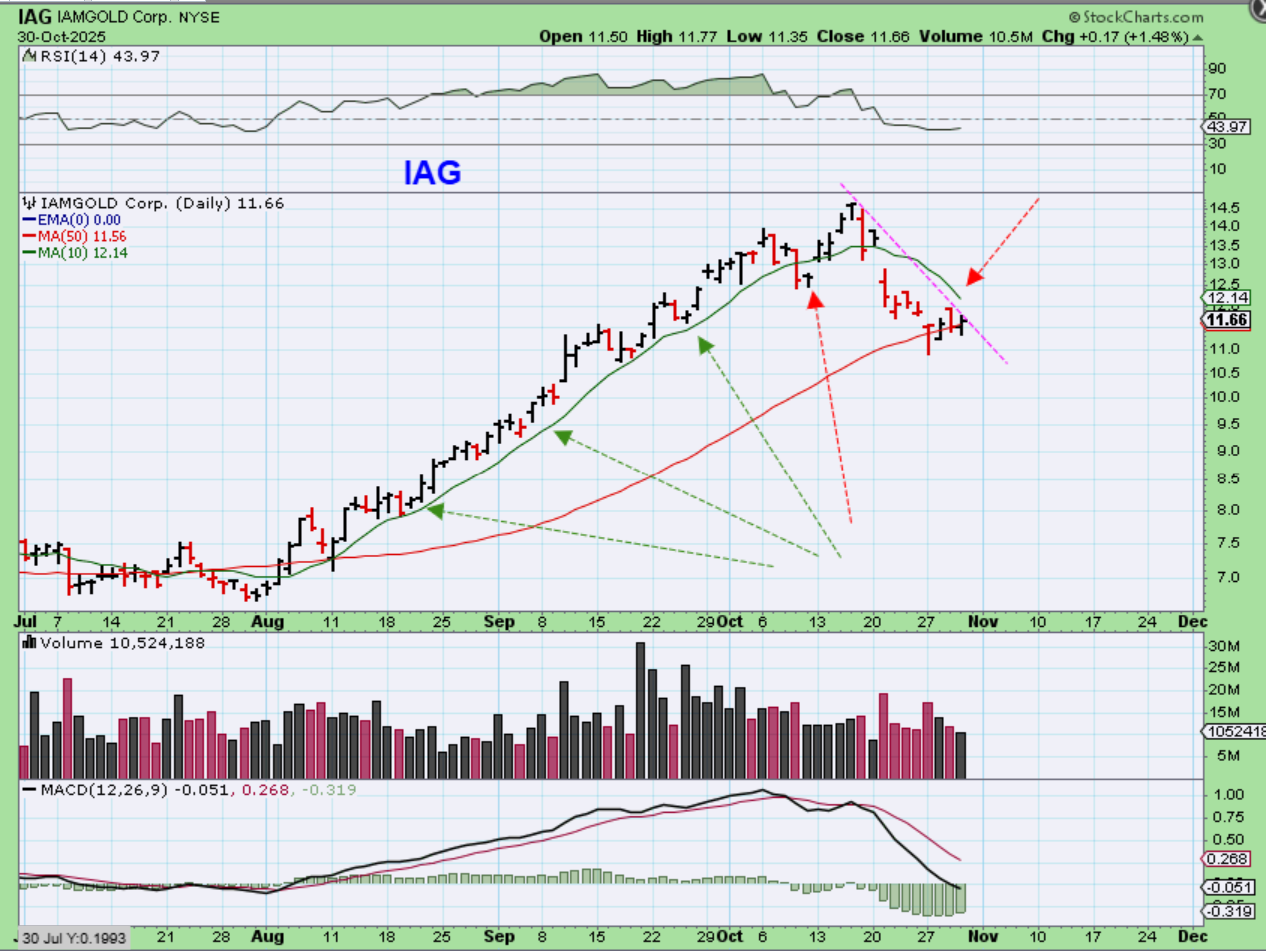Click the 'MA(50) 11.56' legend entry
This screenshot has height=951, width=1266.
[82, 237]
